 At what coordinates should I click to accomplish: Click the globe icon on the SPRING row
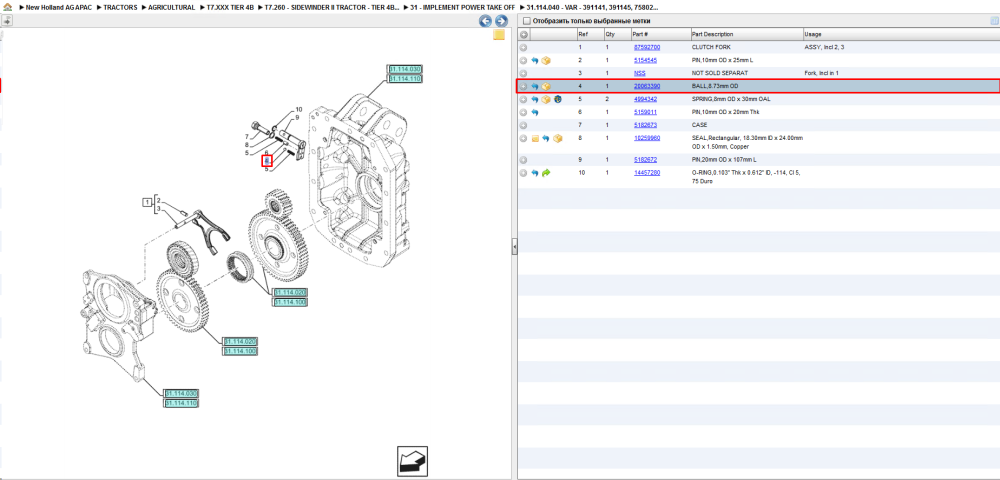[x=557, y=99]
